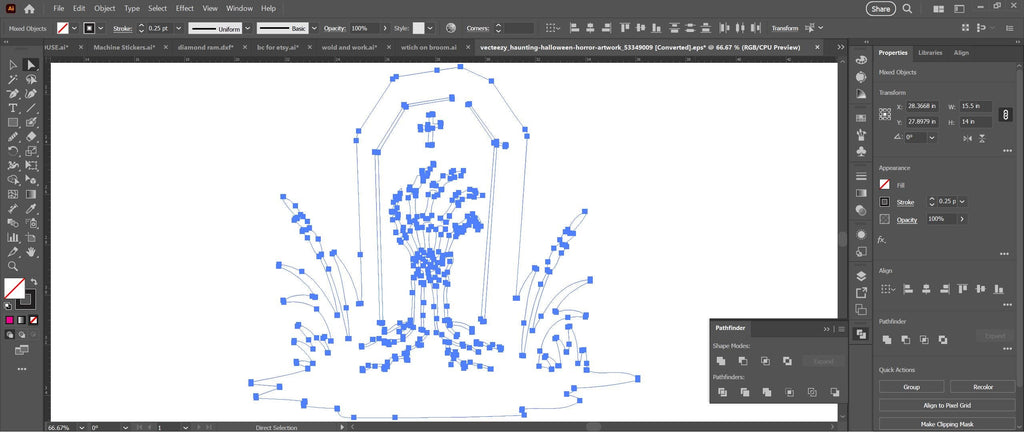Open the Window menu
The image size is (1024, 432).
click(x=240, y=8)
